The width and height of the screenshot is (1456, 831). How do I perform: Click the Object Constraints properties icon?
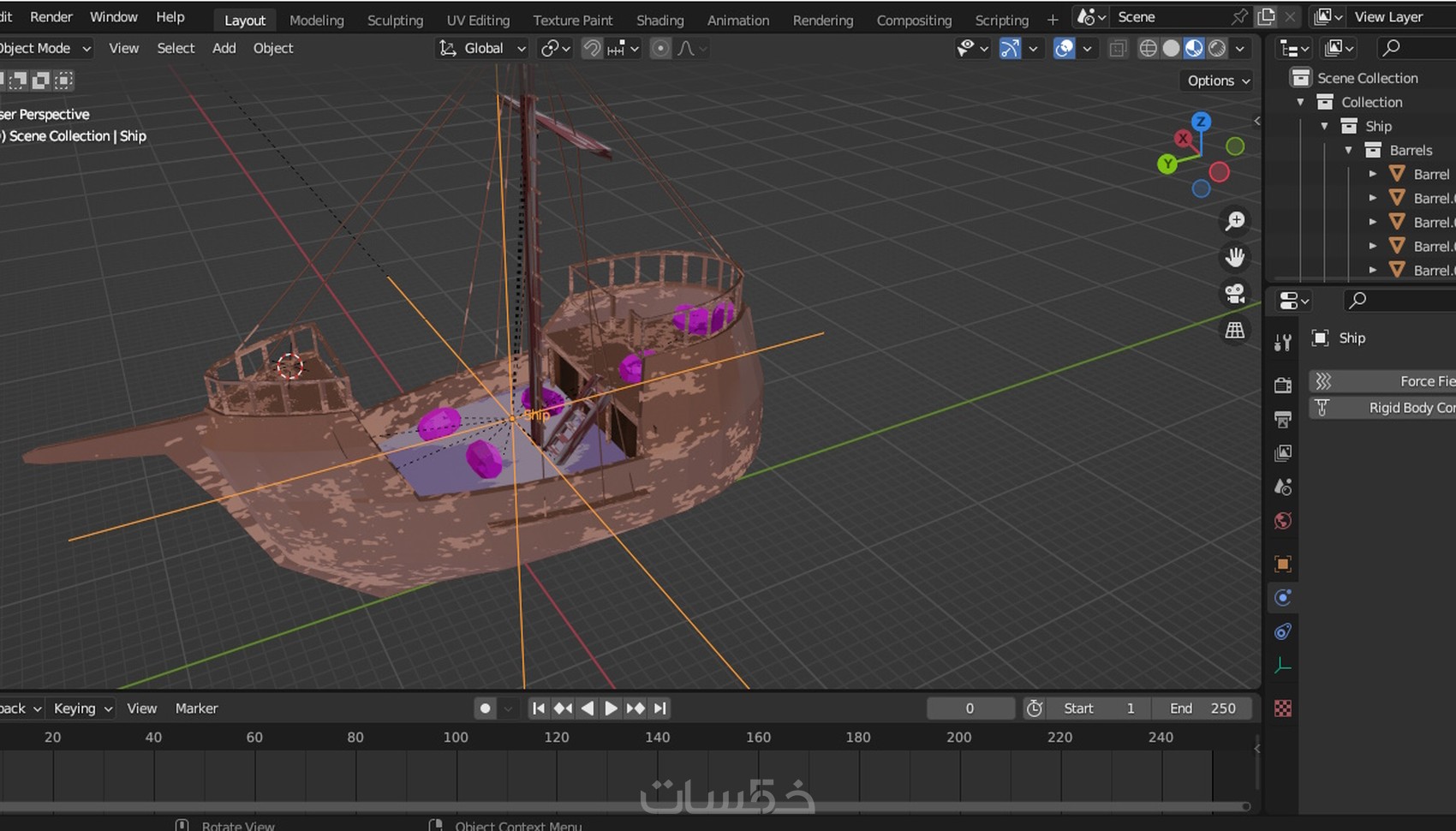1282,632
